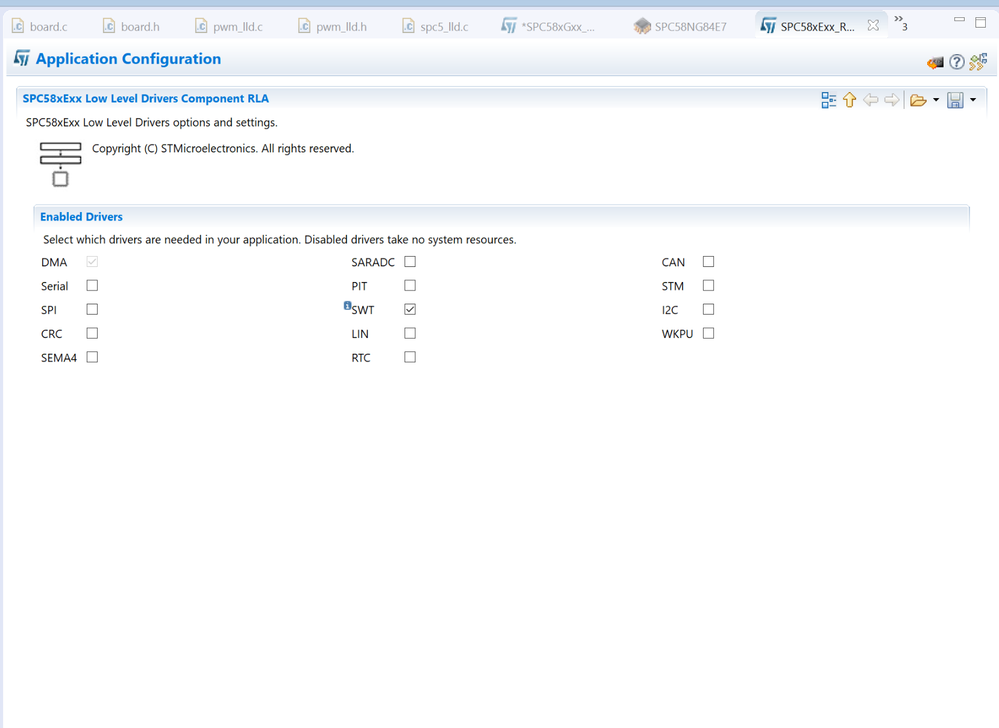The image size is (999, 728).
Task: Click the open folder icon
Action: (918, 100)
